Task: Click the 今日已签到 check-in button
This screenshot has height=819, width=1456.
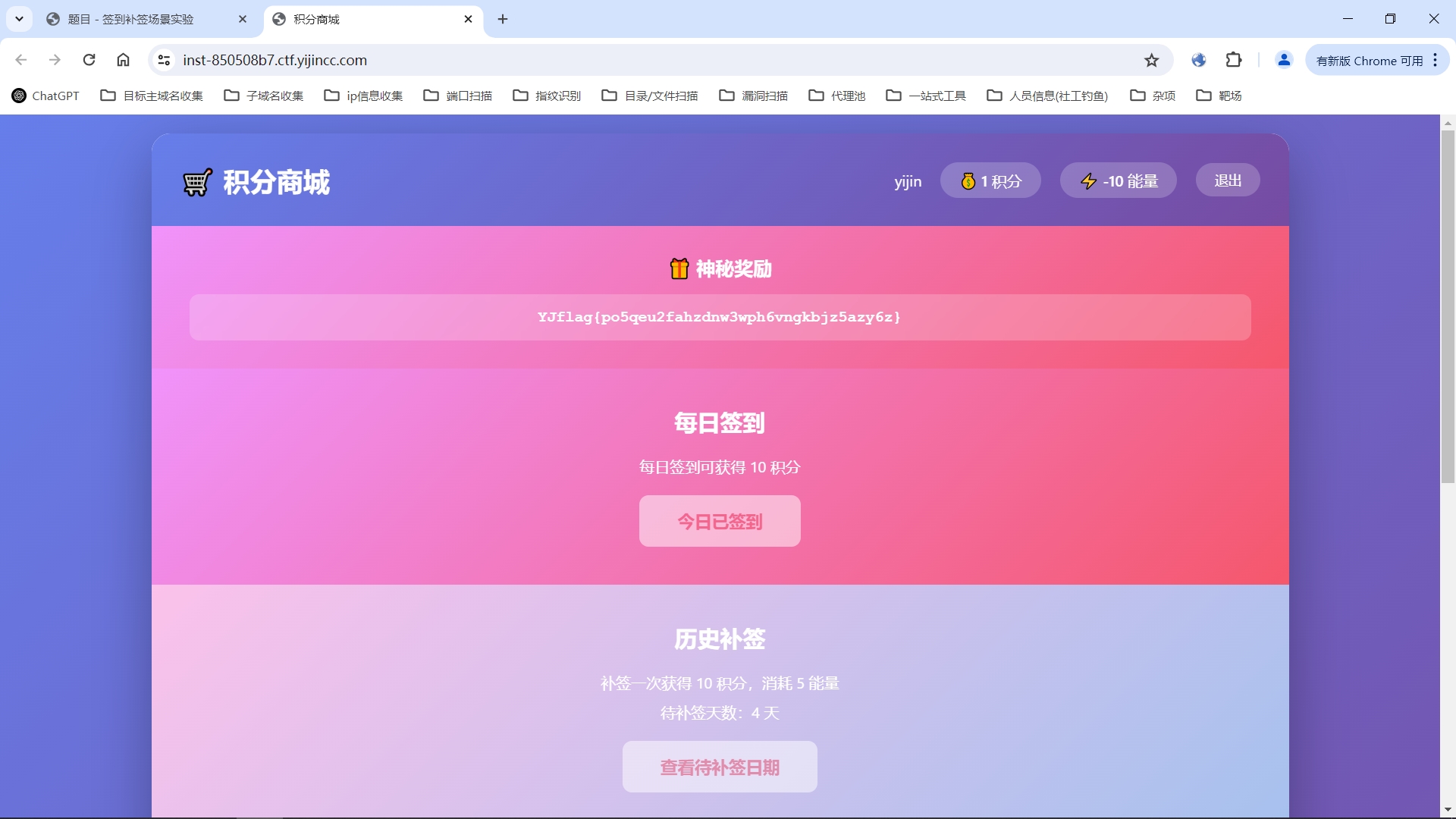Action: (719, 521)
